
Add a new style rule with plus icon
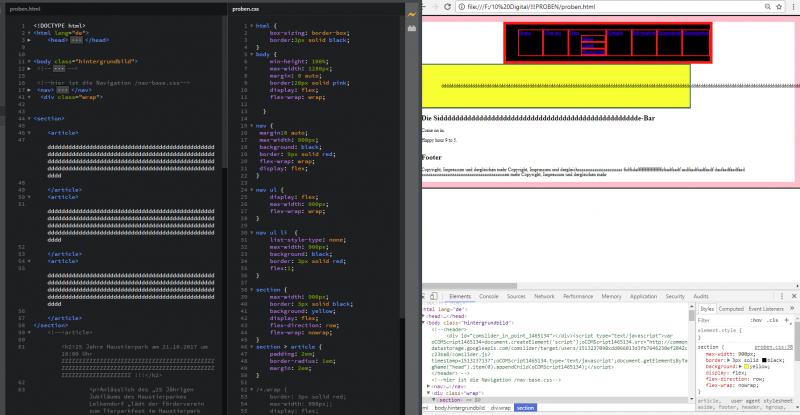(785, 320)
